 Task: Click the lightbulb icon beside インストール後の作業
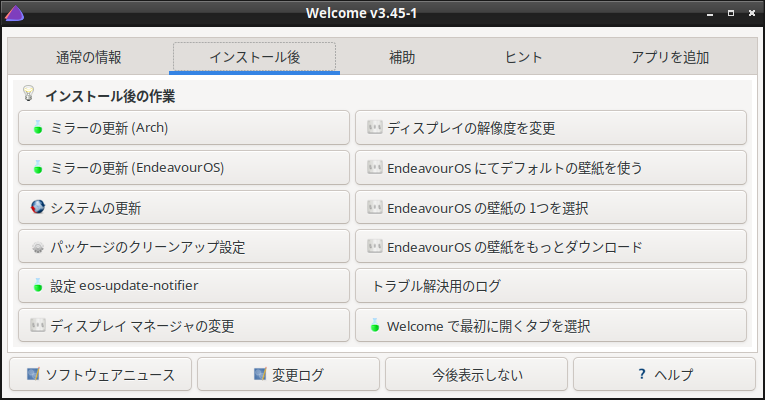29,93
